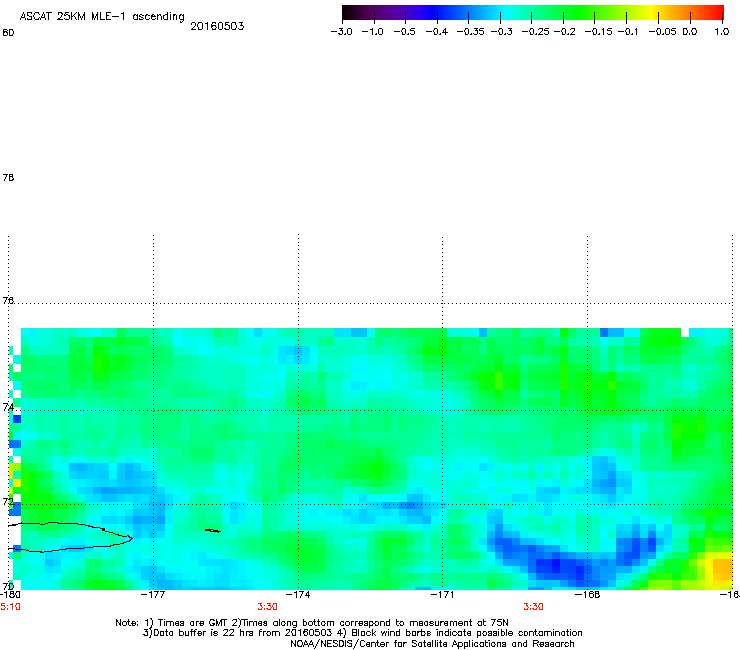The height and width of the screenshot is (650, 740).
Task: Click the 1.0 colorbar label
Action: [722, 32]
